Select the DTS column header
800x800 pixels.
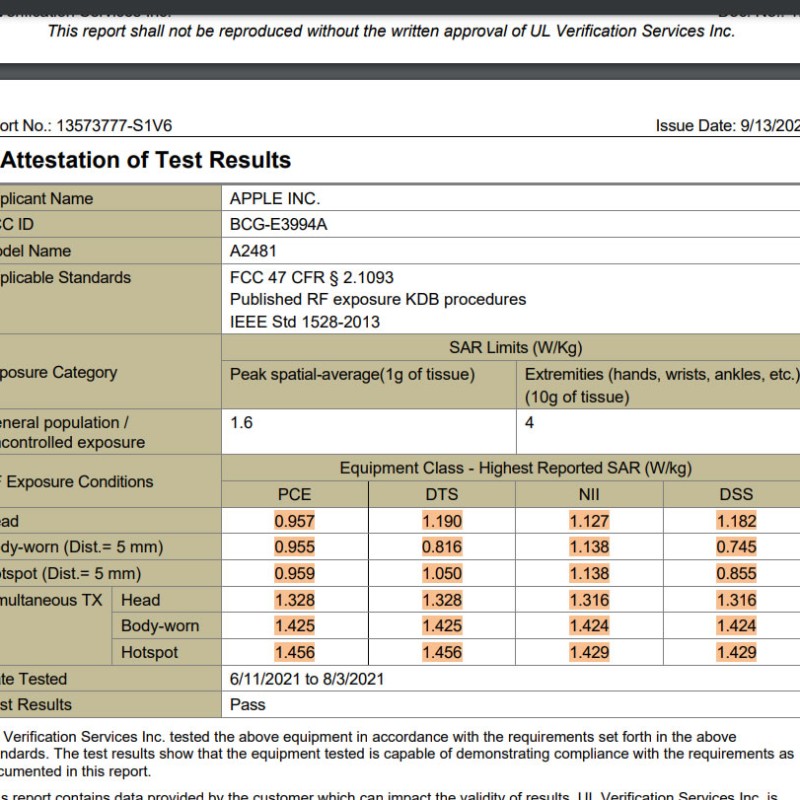tap(442, 494)
